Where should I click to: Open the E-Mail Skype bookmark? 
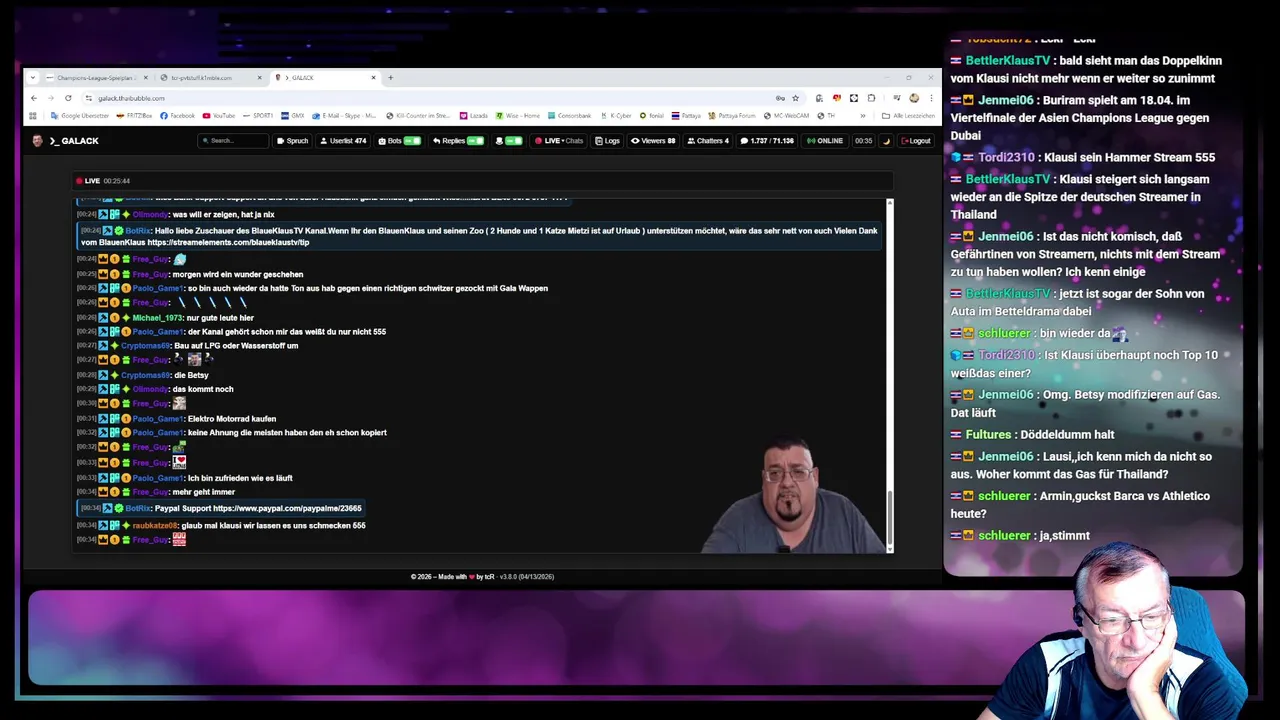coord(345,115)
